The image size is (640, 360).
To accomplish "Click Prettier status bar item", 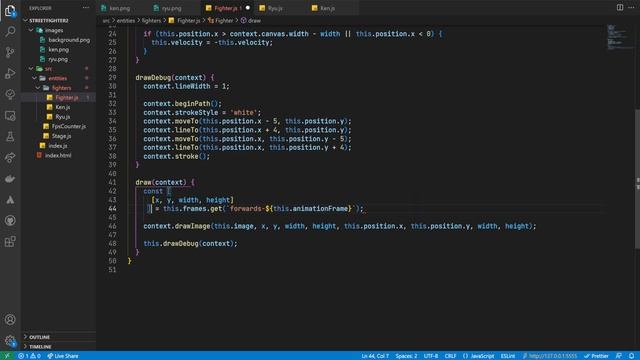I will point(597,356).
